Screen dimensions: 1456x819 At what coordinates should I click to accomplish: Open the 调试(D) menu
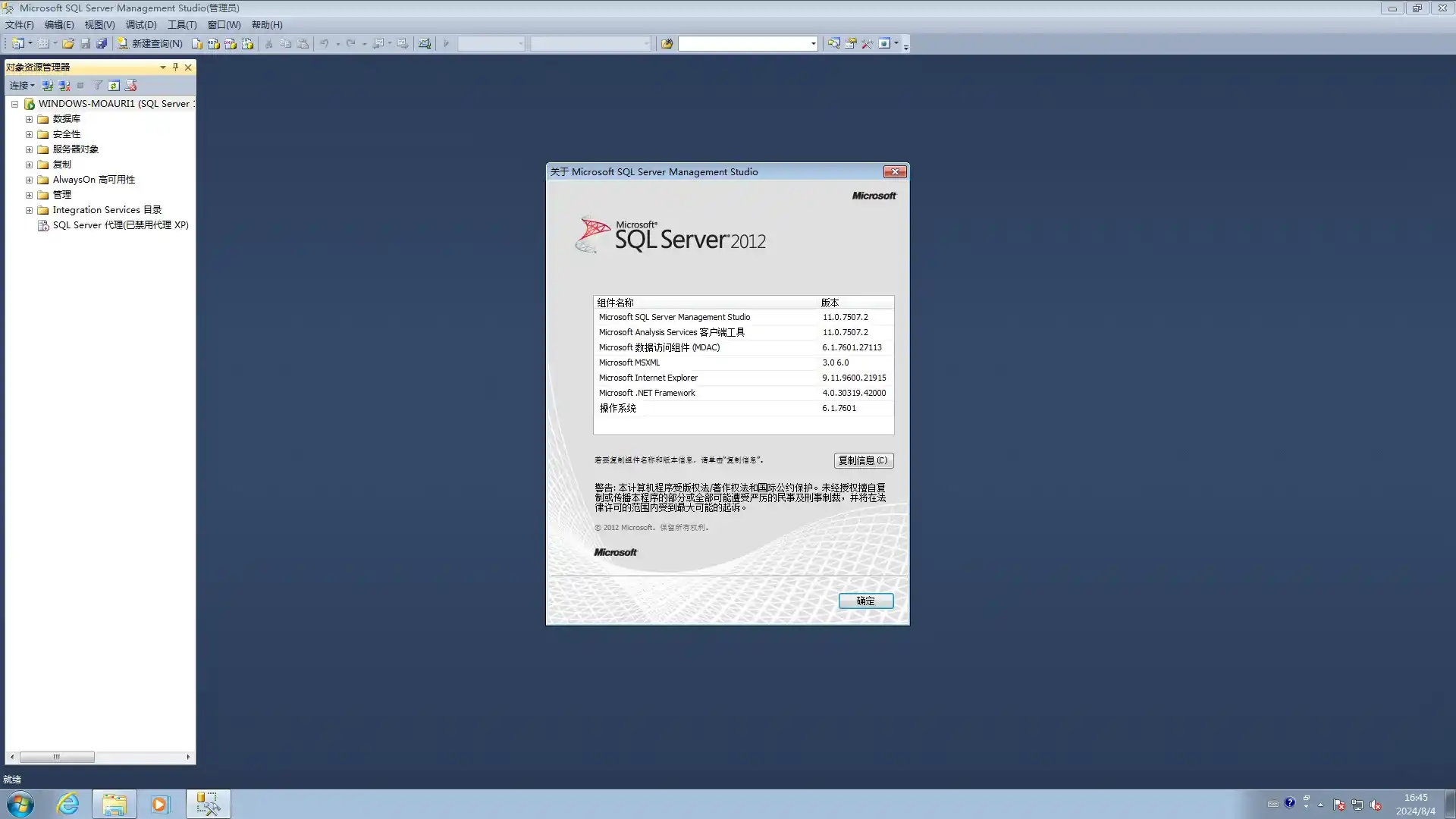(141, 25)
